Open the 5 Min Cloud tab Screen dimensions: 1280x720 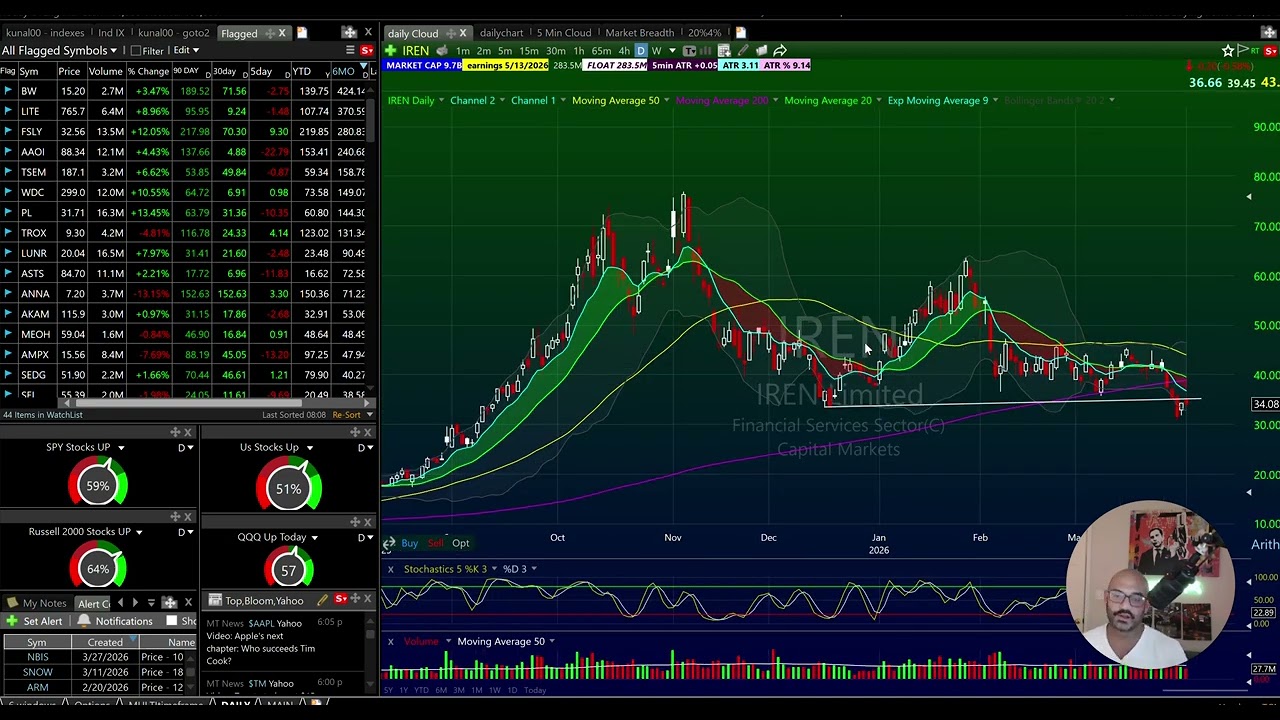tap(564, 33)
